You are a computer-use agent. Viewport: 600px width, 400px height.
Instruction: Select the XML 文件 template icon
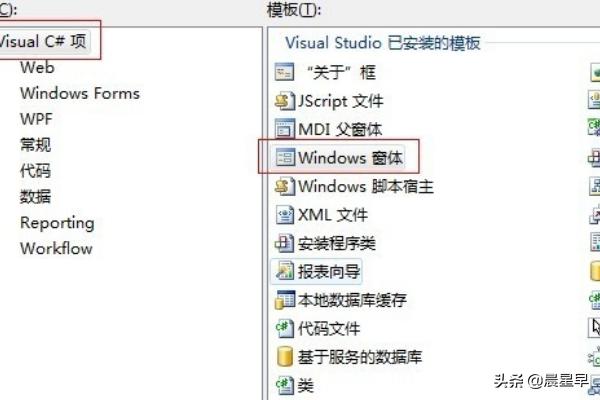point(285,215)
